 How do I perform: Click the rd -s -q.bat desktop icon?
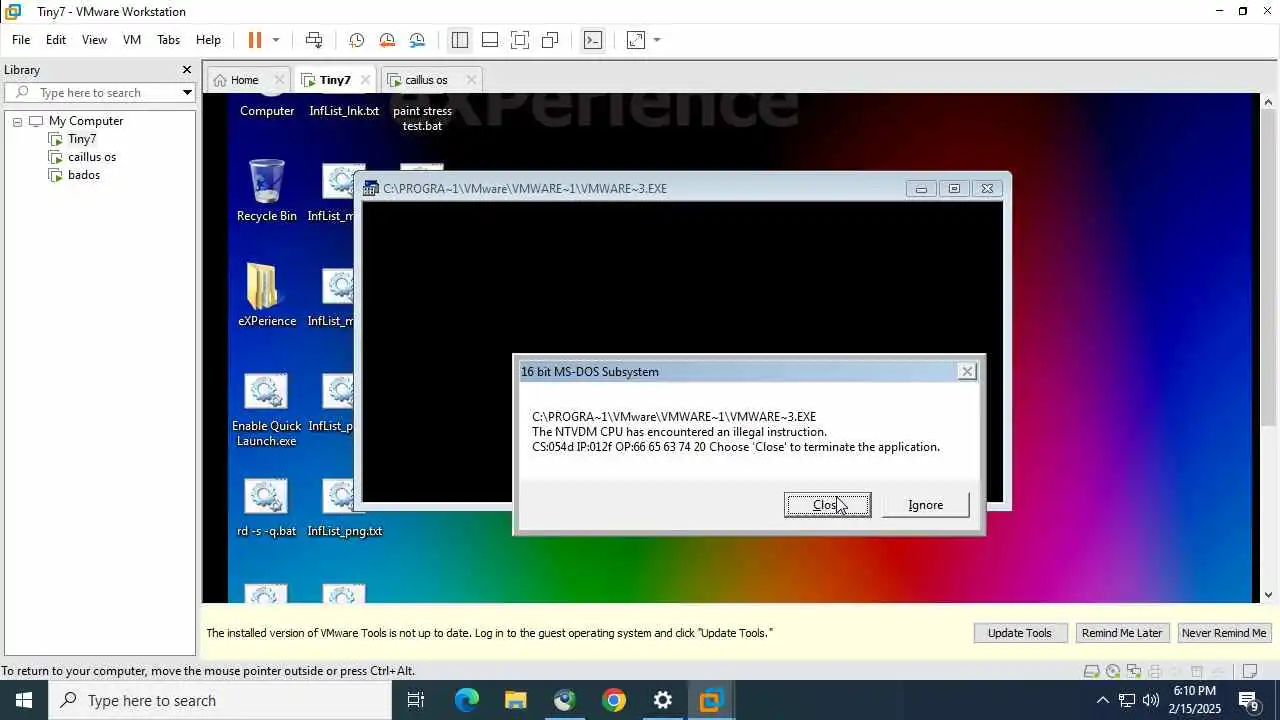coord(266,508)
